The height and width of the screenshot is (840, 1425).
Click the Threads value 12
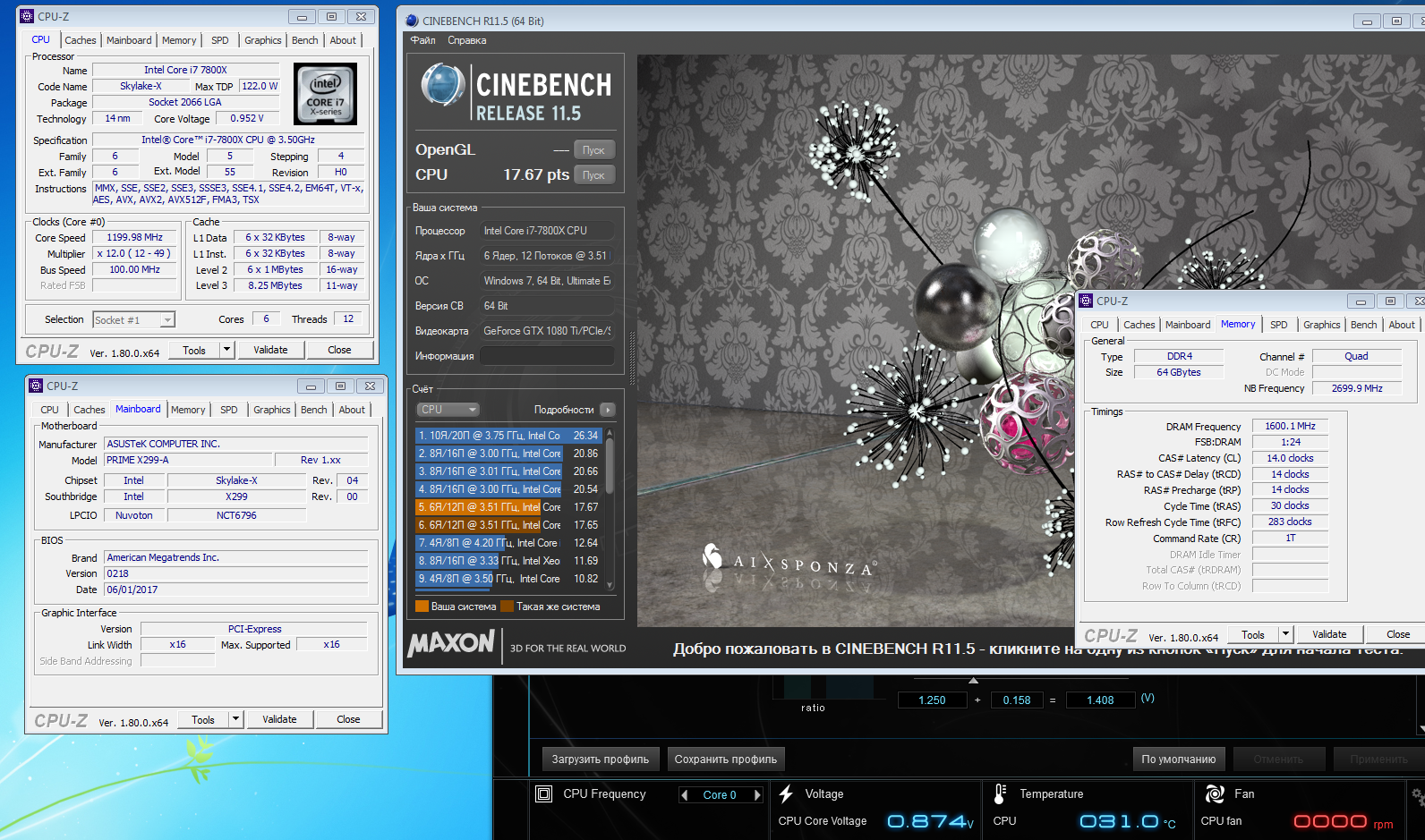[348, 318]
